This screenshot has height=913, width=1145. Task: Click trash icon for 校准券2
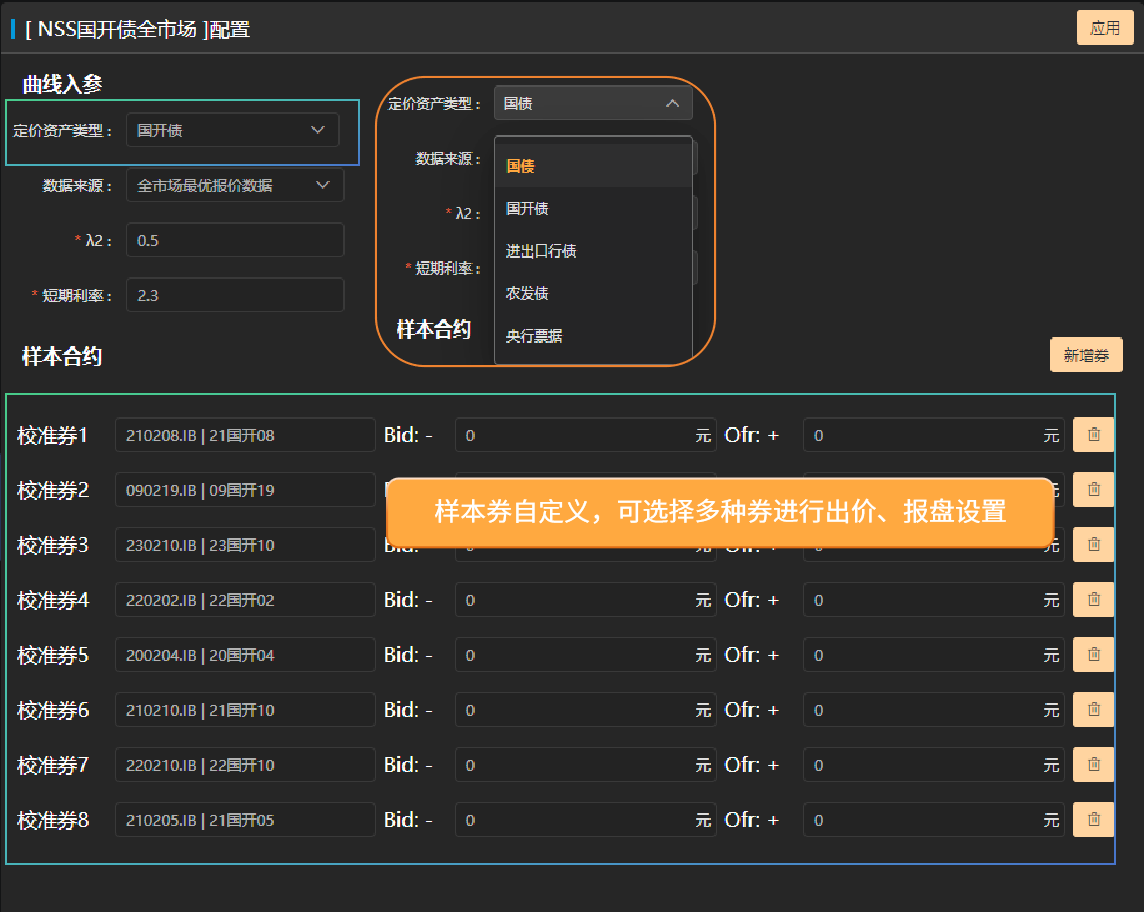point(1093,489)
